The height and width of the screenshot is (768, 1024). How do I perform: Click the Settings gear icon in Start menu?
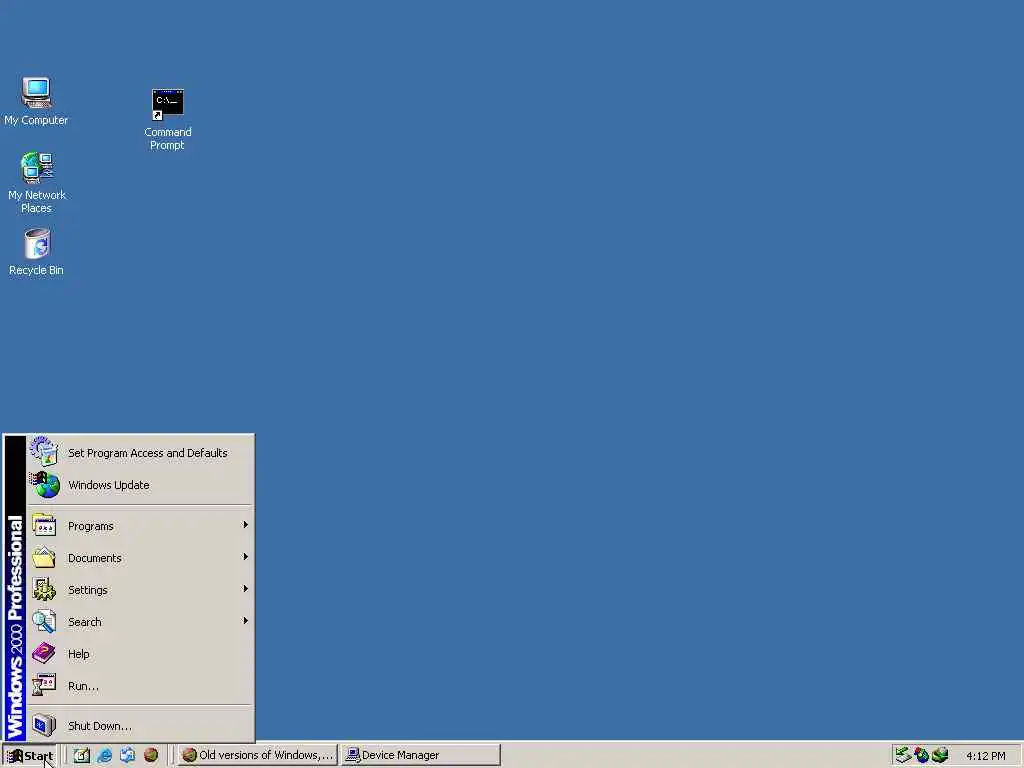[x=44, y=589]
